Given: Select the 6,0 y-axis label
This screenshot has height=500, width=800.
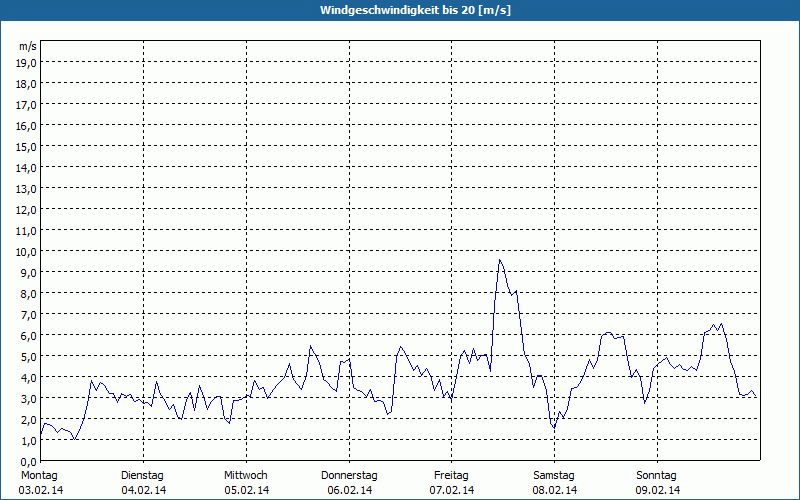Looking at the screenshot, I should click(29, 336).
